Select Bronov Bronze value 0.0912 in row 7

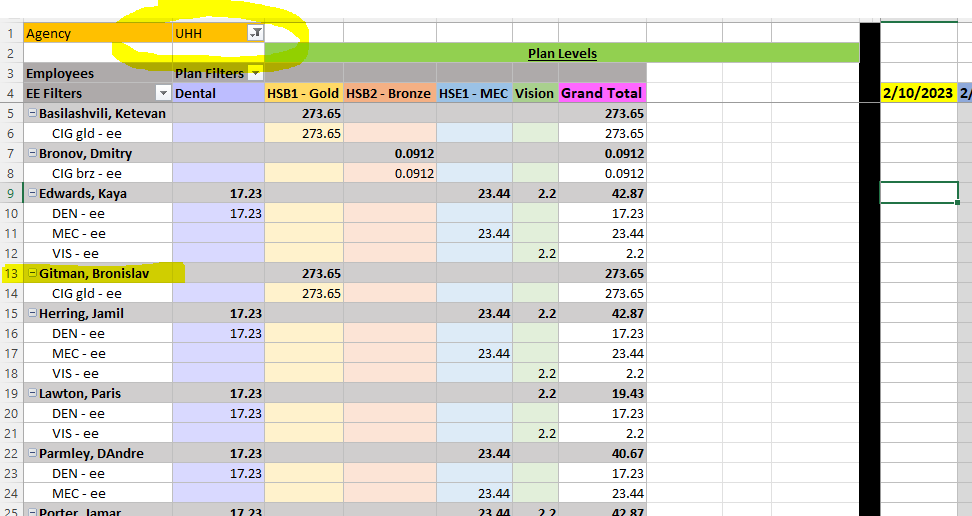(390, 153)
